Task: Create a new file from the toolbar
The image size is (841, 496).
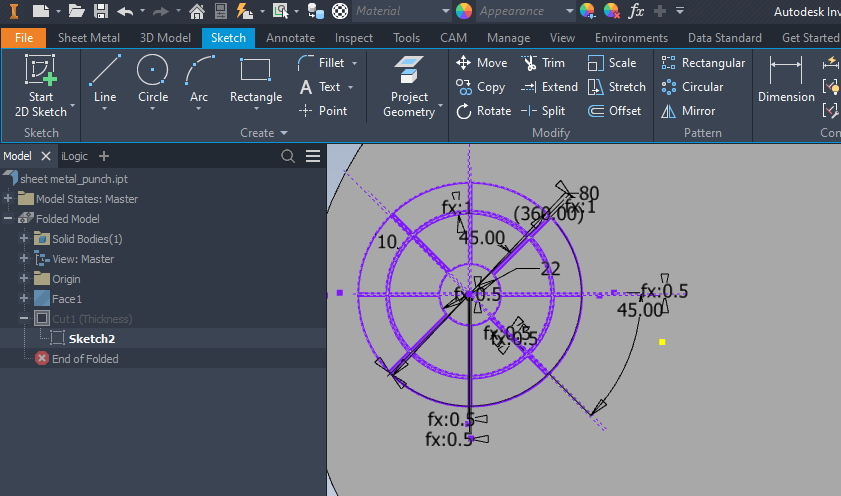Action: pyautogui.click(x=41, y=11)
